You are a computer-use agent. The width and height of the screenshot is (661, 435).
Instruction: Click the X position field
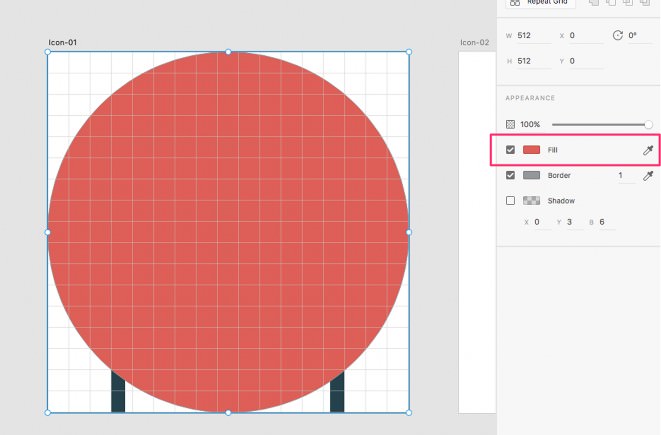586,36
